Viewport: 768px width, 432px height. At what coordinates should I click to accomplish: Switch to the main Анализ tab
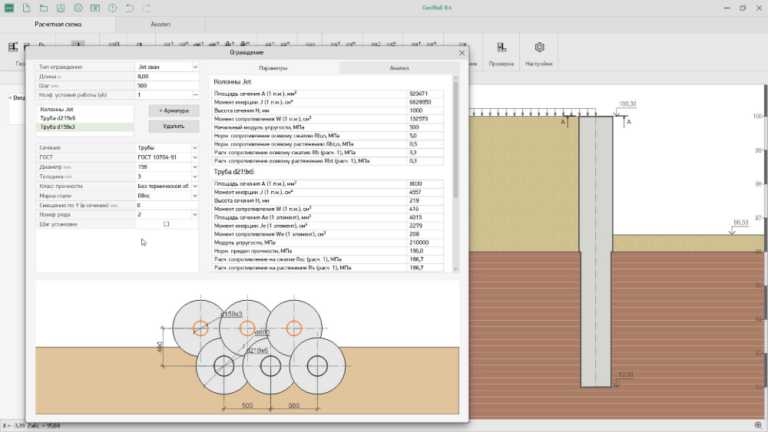tap(160, 24)
